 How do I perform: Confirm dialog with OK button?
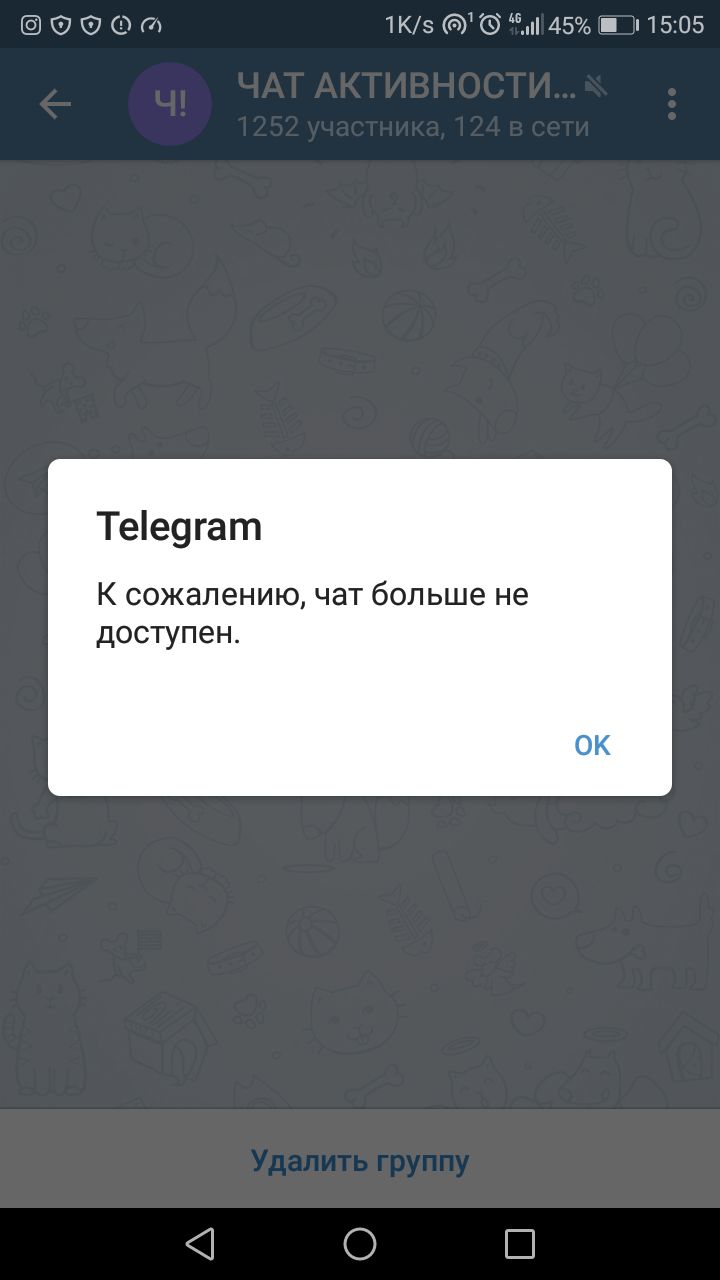[x=592, y=745]
